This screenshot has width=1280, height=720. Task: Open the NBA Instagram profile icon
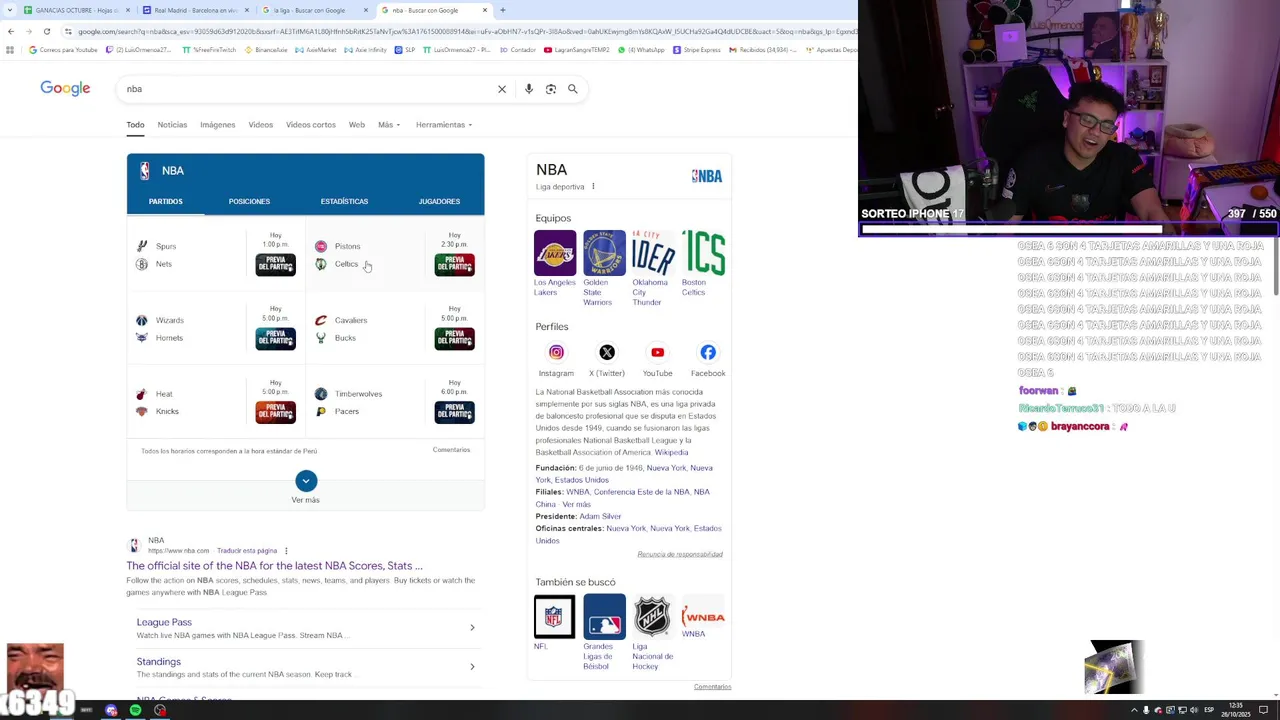coord(556,352)
